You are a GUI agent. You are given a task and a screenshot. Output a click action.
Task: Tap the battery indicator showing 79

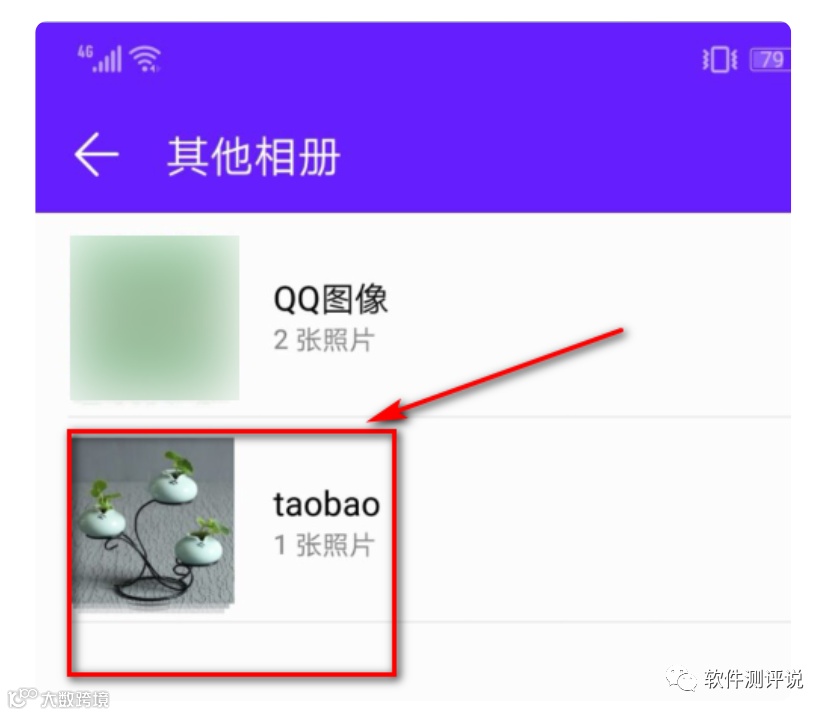click(x=770, y=59)
